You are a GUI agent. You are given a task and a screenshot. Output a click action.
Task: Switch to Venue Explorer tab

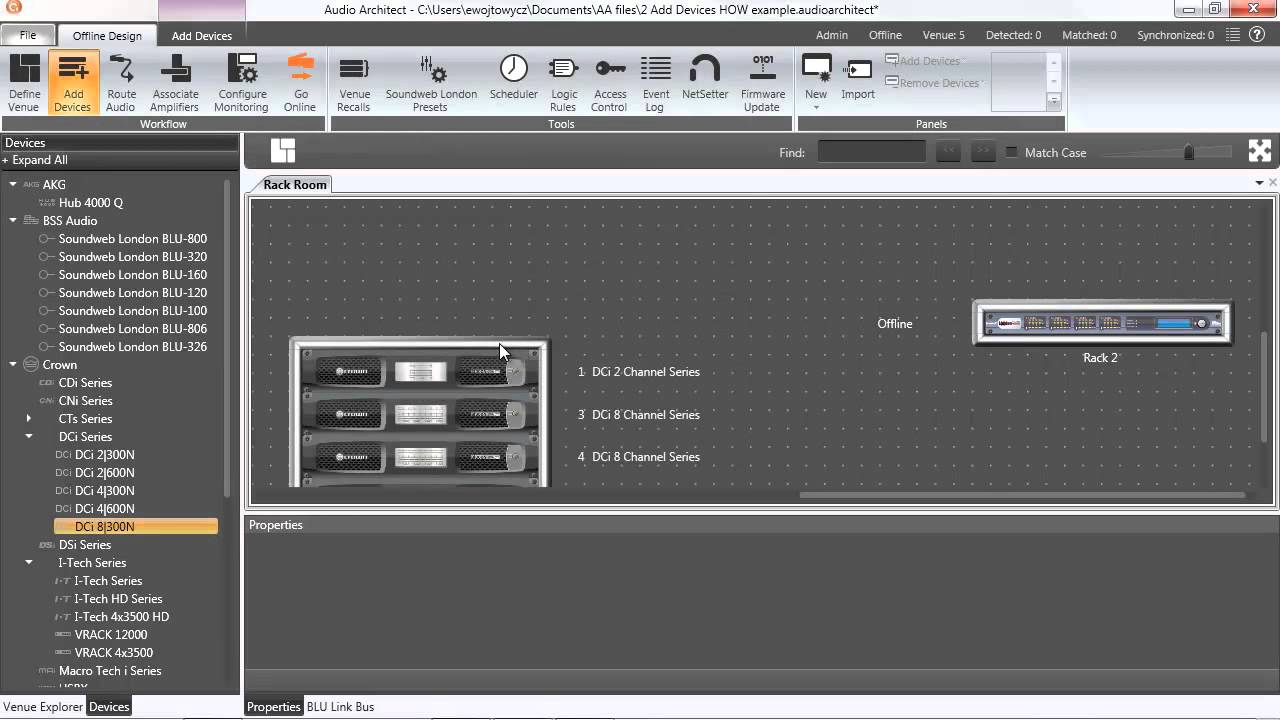tap(43, 707)
